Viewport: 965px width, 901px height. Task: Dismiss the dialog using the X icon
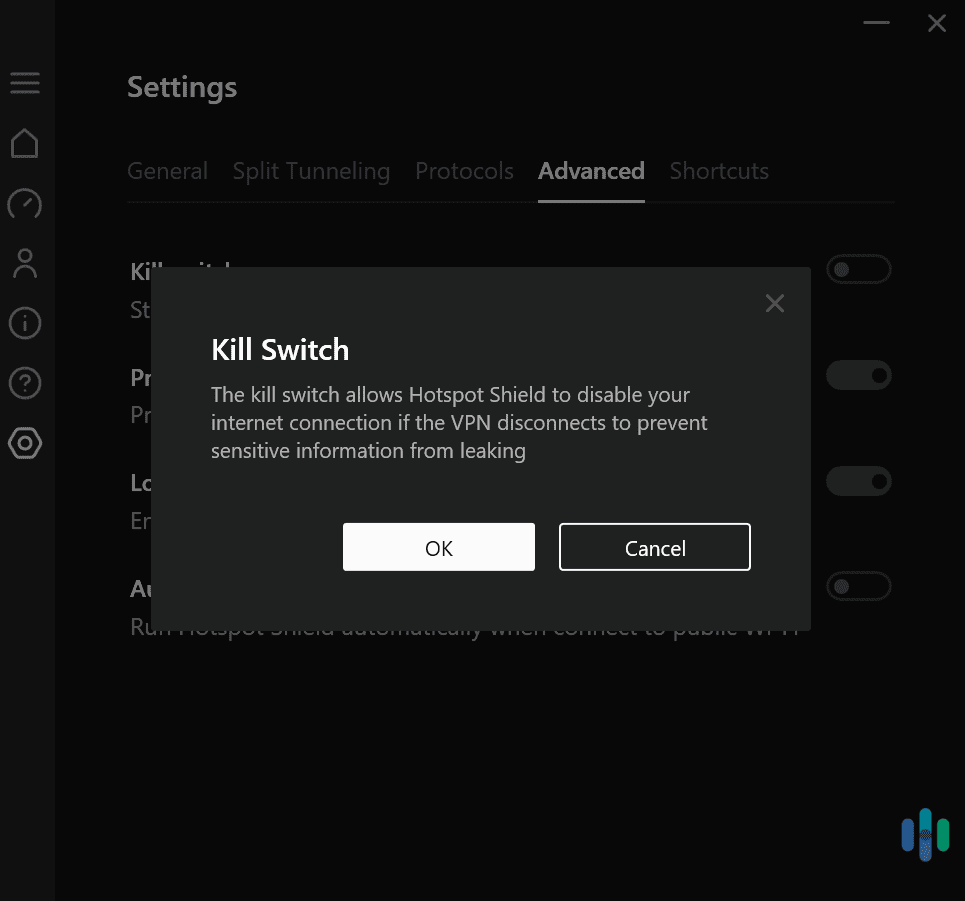tap(774, 303)
